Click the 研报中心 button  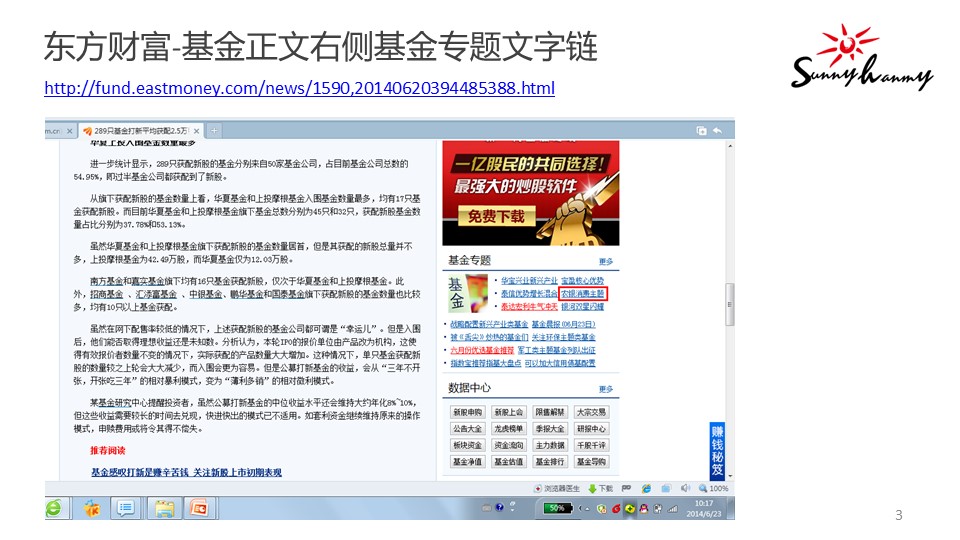591,429
